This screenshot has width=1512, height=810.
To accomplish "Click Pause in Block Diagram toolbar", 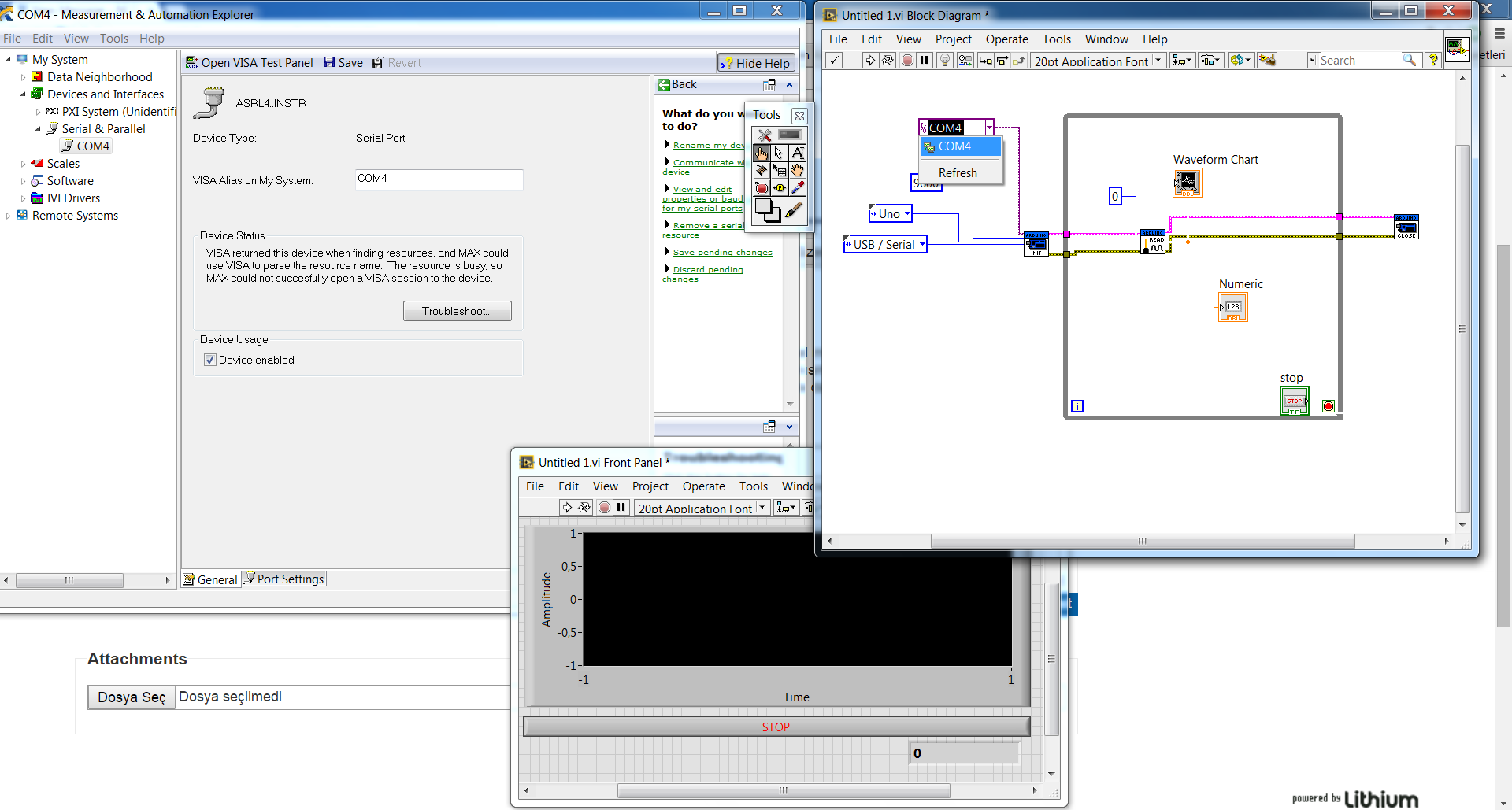I will click(925, 61).
